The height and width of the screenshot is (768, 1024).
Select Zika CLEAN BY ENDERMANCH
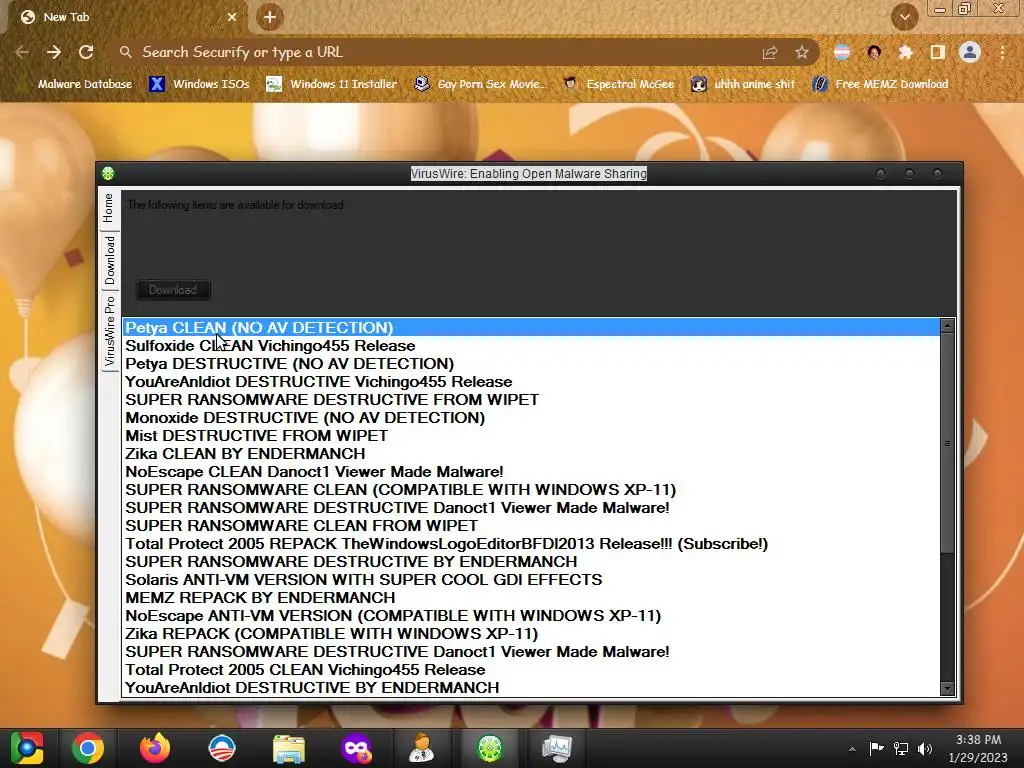point(531,454)
